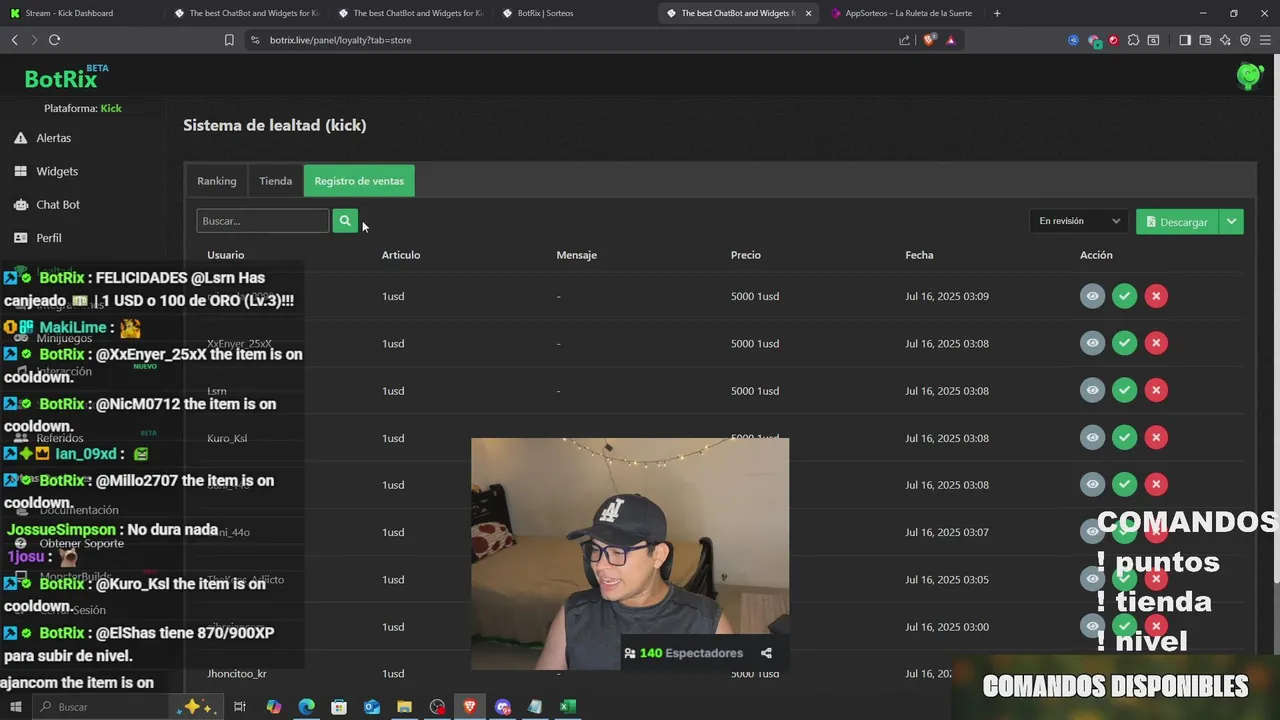1280x720 pixels.
Task: Click the Windows taskbar Buscar search box
Action: [125, 707]
